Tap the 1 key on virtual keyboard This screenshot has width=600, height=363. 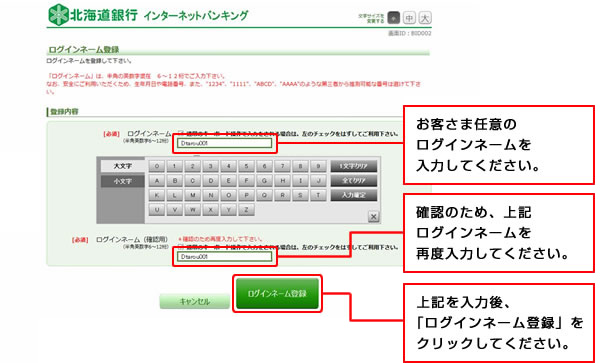tap(174, 166)
